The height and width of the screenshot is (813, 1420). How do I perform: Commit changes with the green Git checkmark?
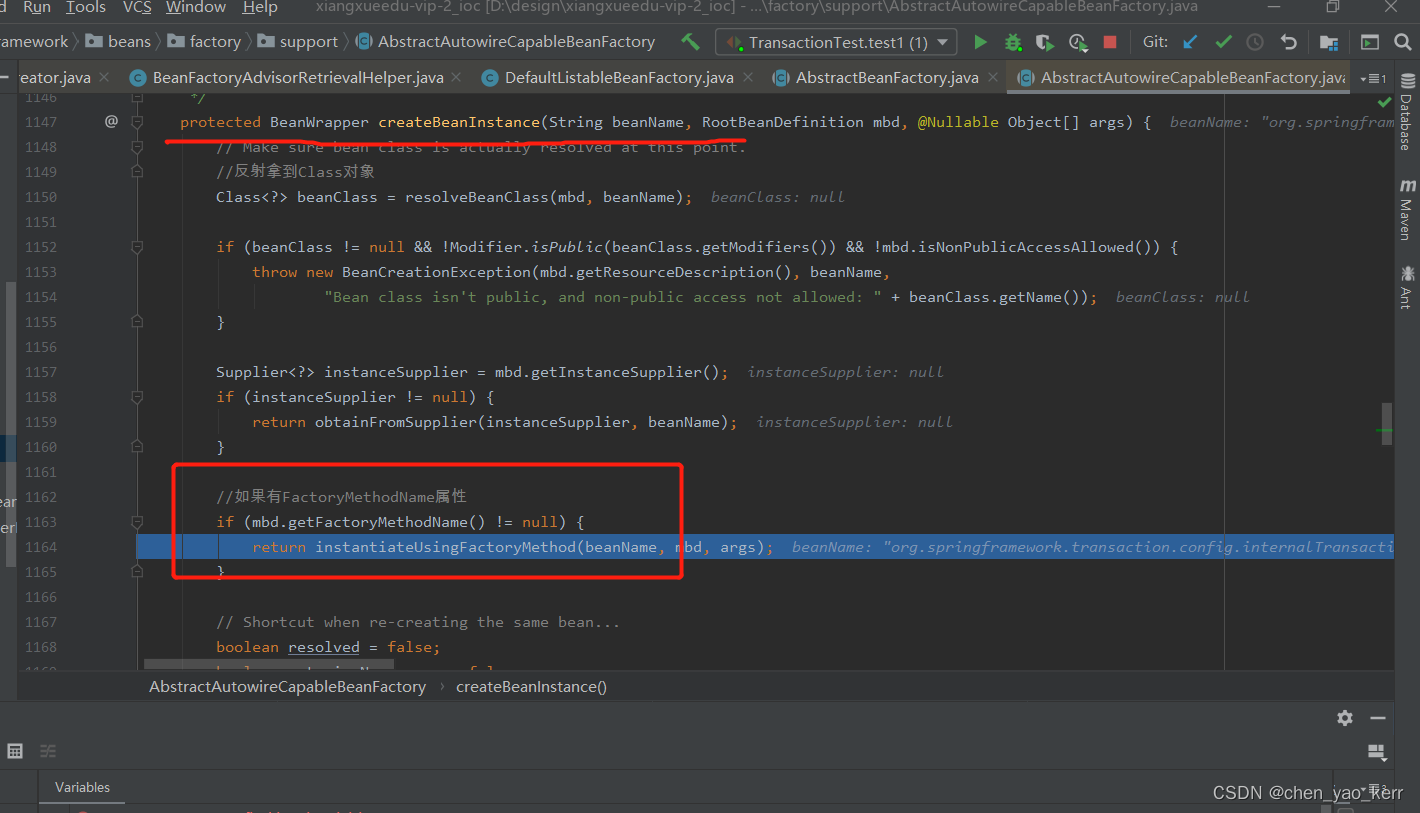pos(1223,42)
